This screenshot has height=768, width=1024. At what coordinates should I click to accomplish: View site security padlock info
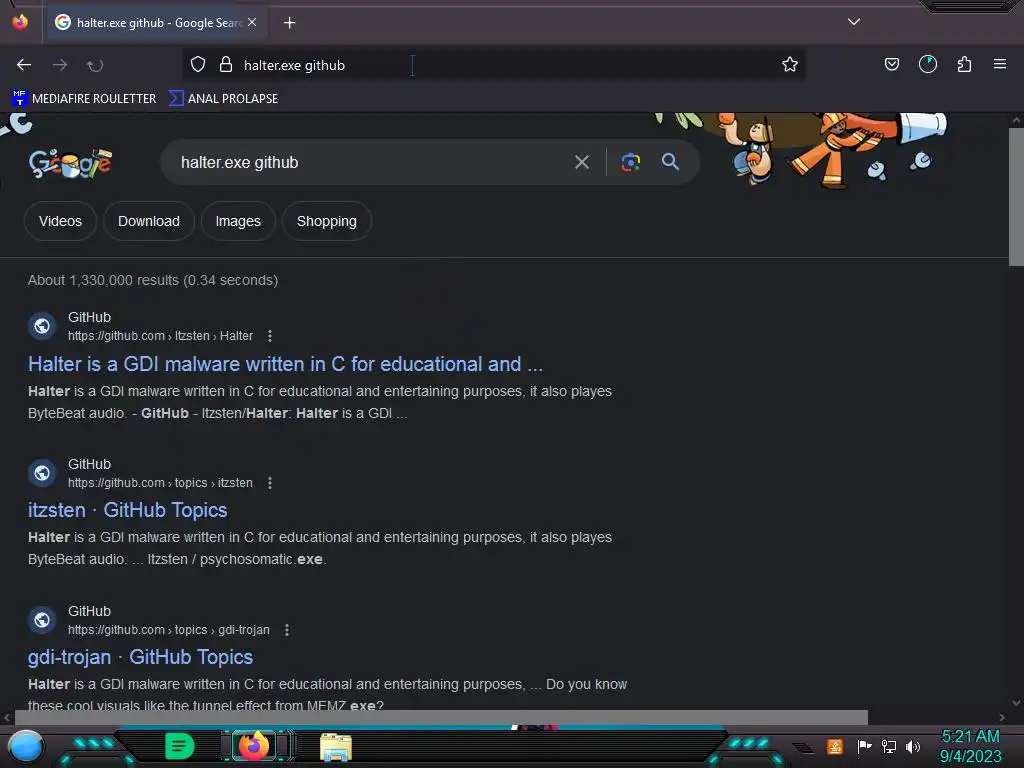(x=226, y=64)
